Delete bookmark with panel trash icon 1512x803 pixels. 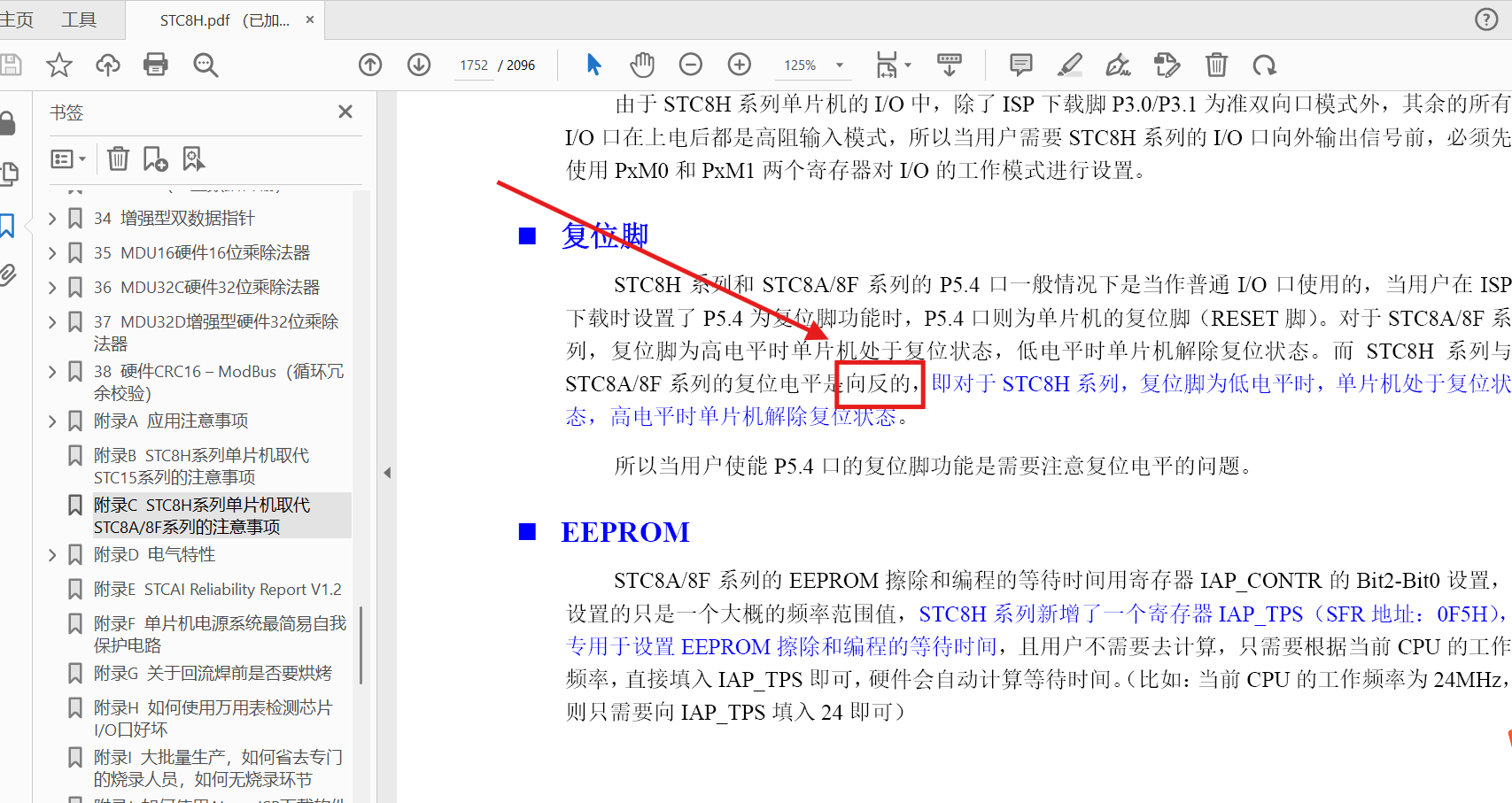118,158
